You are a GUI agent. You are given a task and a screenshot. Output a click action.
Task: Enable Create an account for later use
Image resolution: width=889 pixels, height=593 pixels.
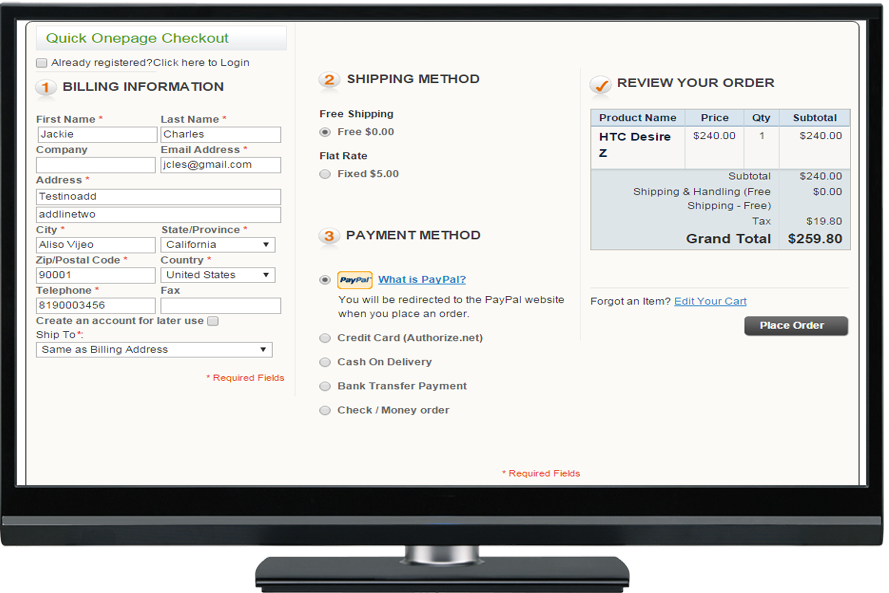[x=213, y=321]
